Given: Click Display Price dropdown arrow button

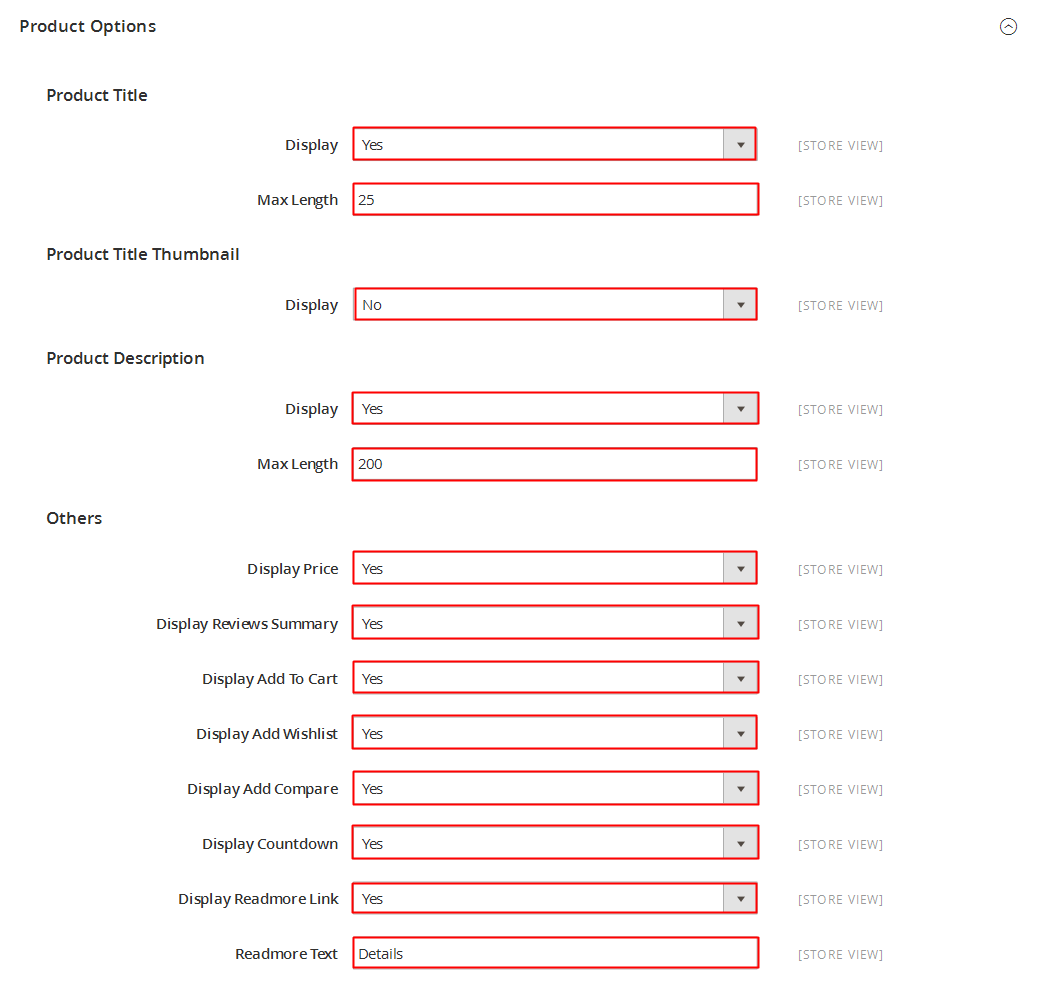Looking at the screenshot, I should (x=740, y=569).
